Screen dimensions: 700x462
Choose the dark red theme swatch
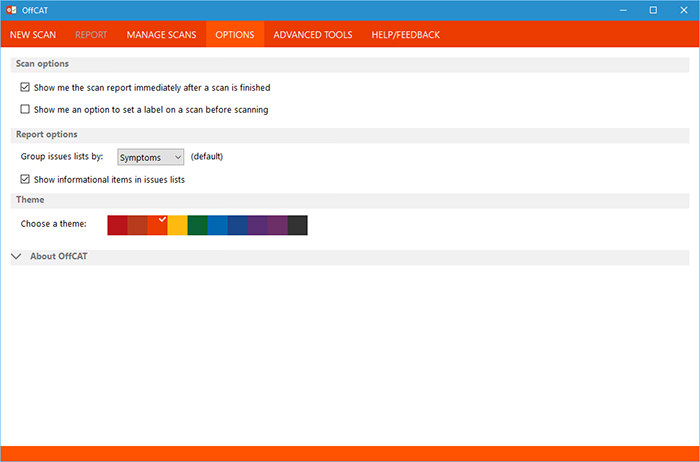117,225
